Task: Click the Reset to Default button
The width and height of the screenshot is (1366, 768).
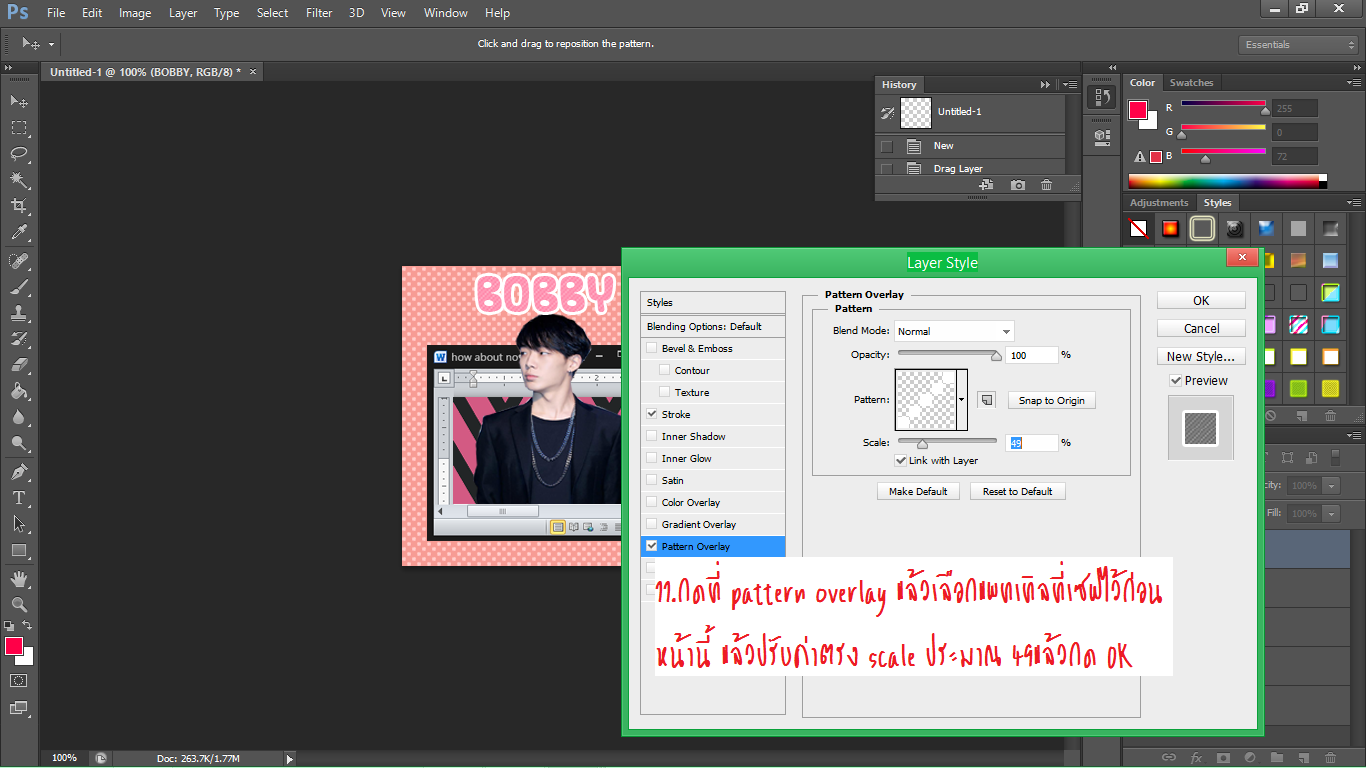Action: pyautogui.click(x=1017, y=491)
